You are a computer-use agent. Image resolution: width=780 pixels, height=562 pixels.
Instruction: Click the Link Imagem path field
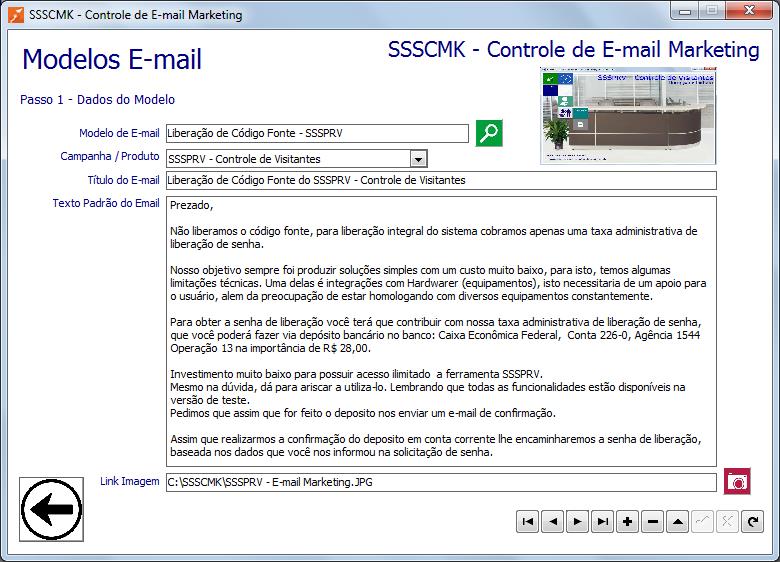click(x=441, y=482)
